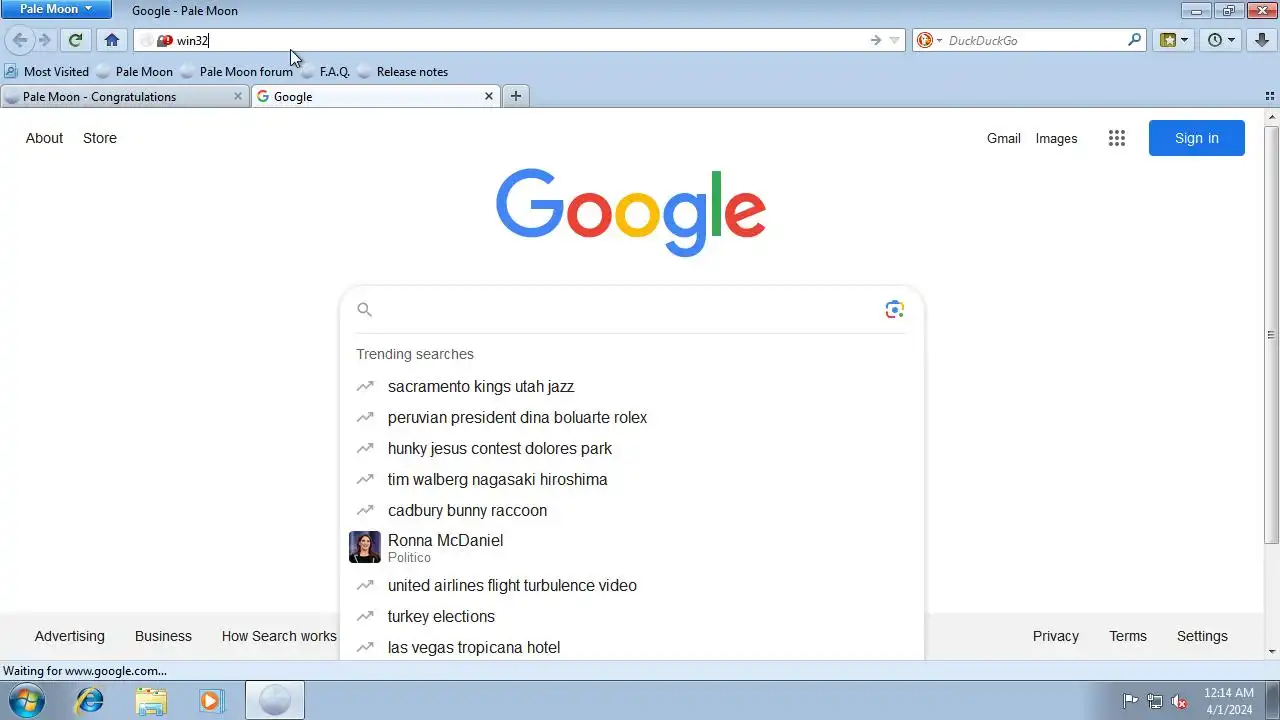Click the Forward navigation arrow

[x=45, y=40]
